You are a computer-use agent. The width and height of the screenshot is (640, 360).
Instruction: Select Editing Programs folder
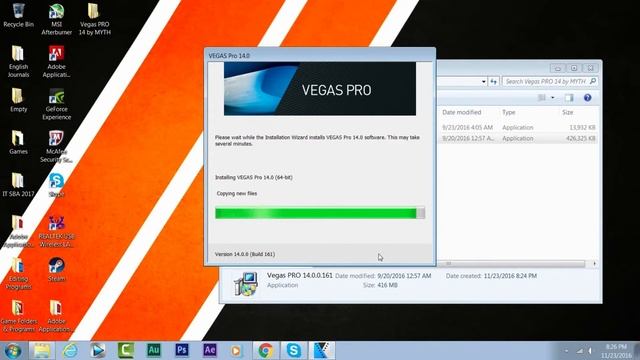[18, 274]
